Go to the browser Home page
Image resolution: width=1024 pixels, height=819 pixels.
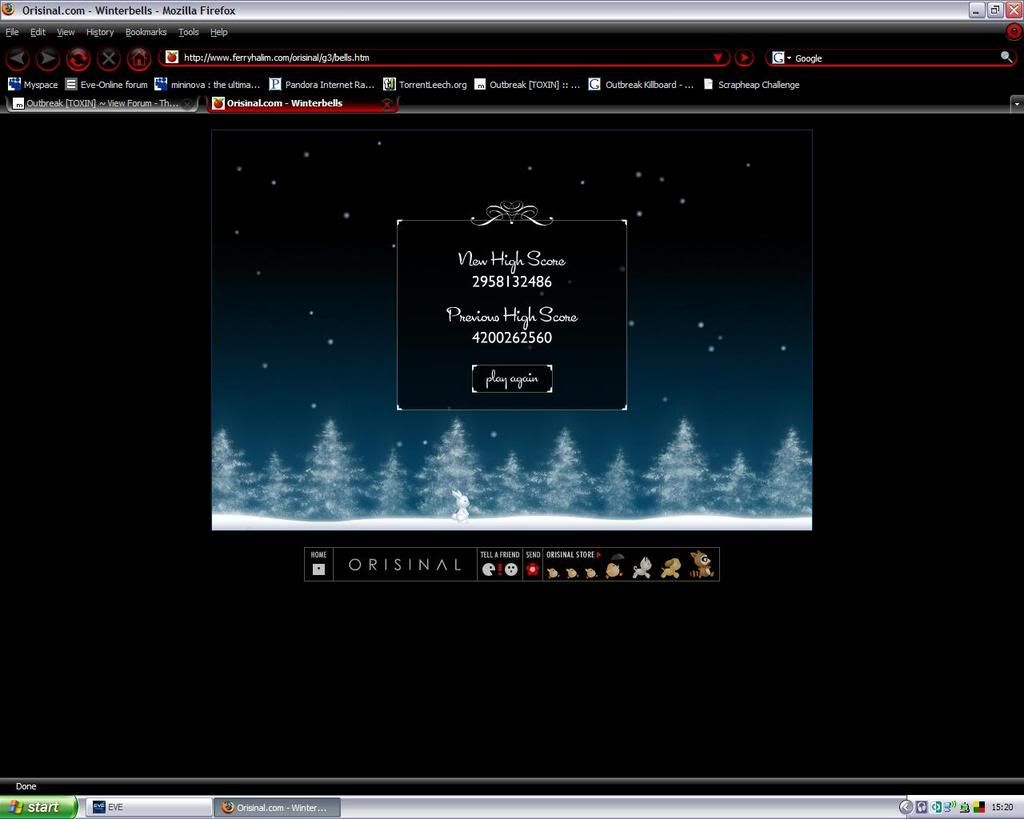coord(138,58)
